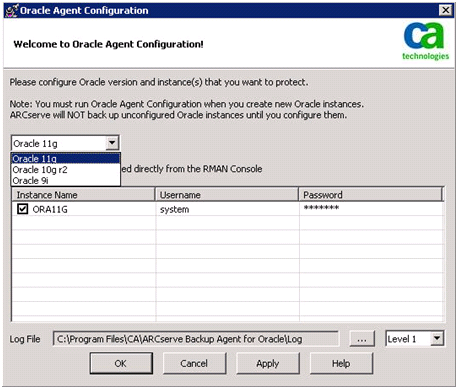458x389 pixels.
Task: Close the Oracle Agent Configuration dialog
Action: pos(446,10)
